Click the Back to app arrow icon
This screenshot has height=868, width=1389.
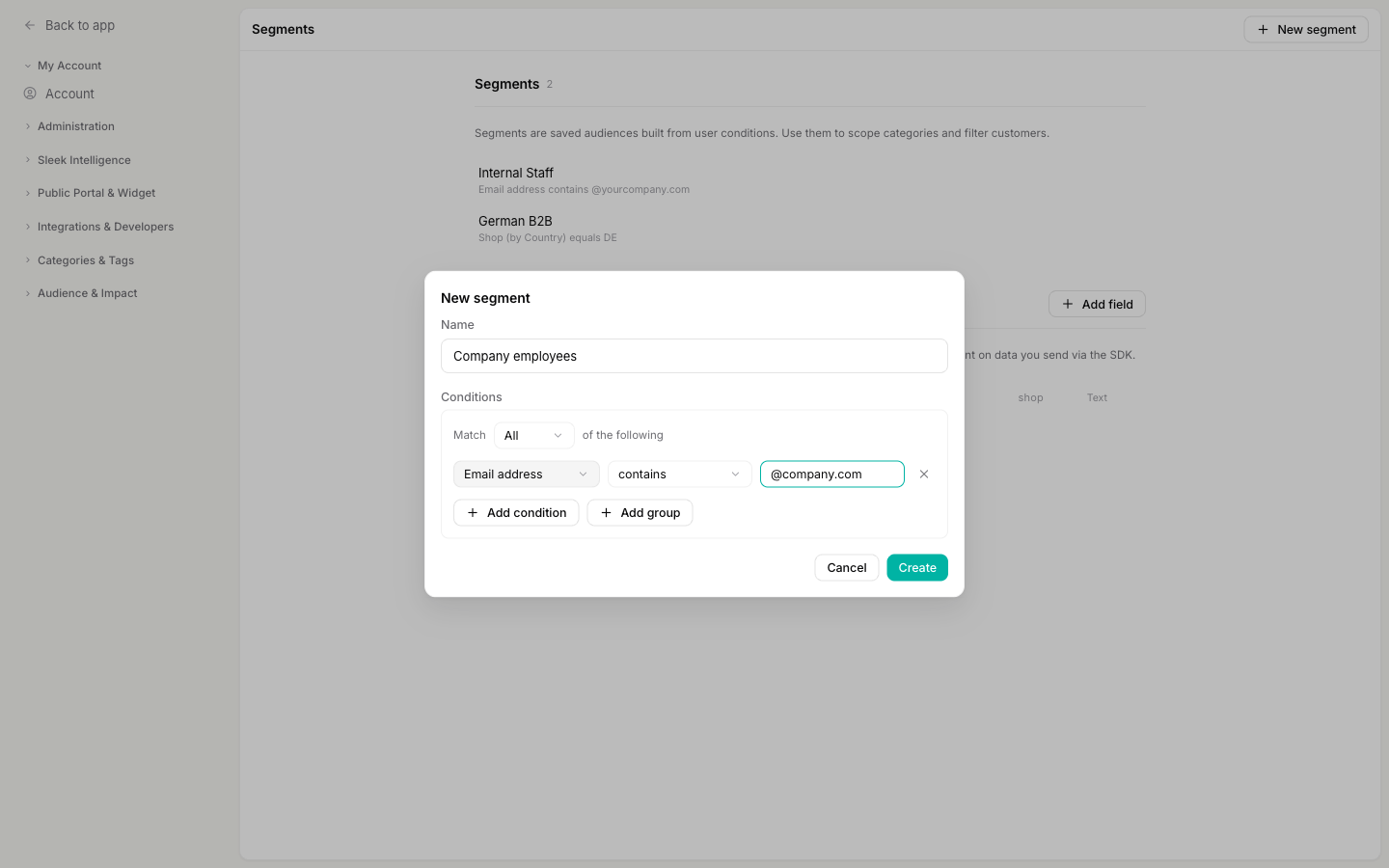click(30, 25)
